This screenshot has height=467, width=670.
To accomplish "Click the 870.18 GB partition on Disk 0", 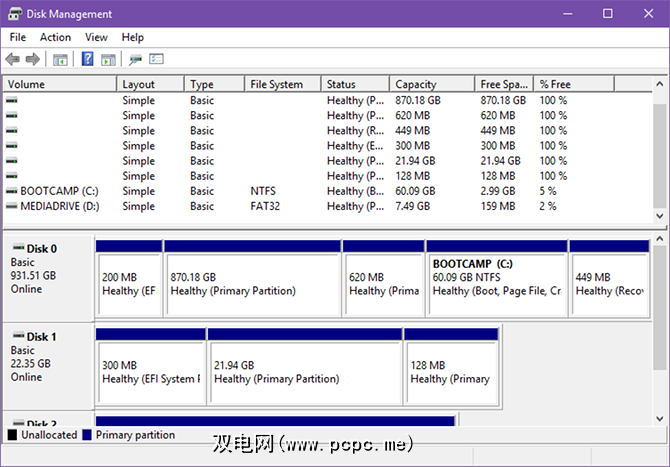I will point(252,283).
